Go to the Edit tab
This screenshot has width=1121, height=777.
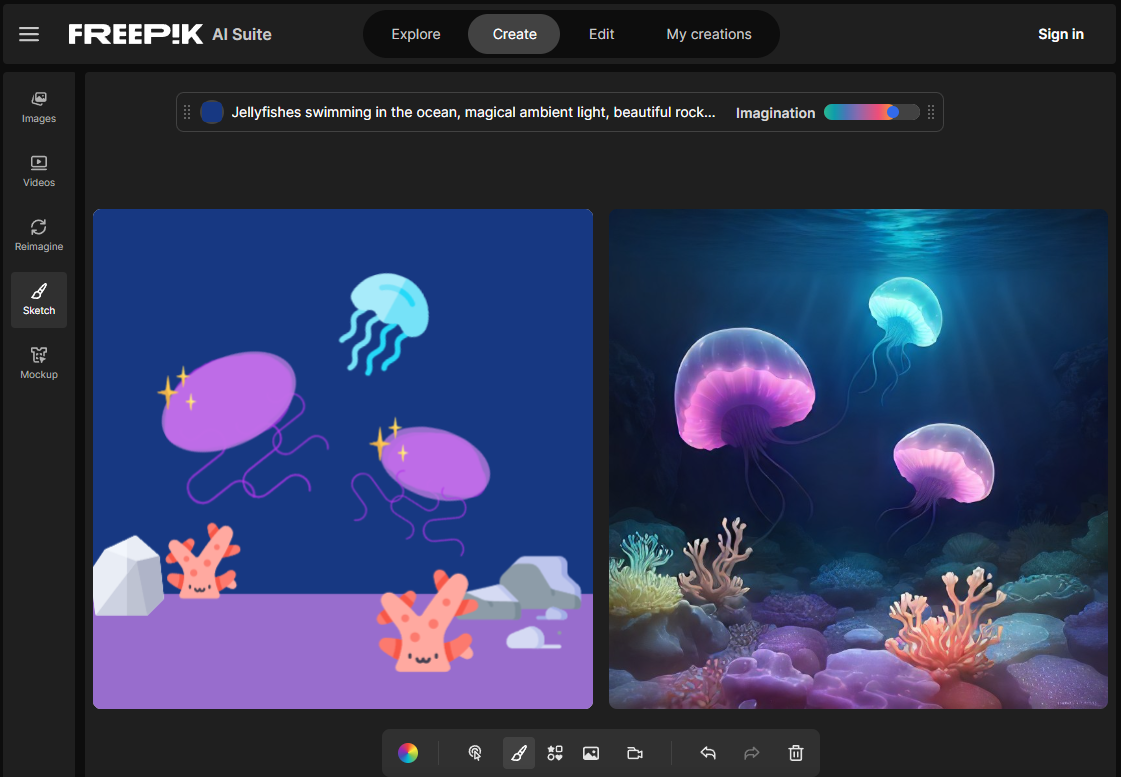tap(601, 34)
